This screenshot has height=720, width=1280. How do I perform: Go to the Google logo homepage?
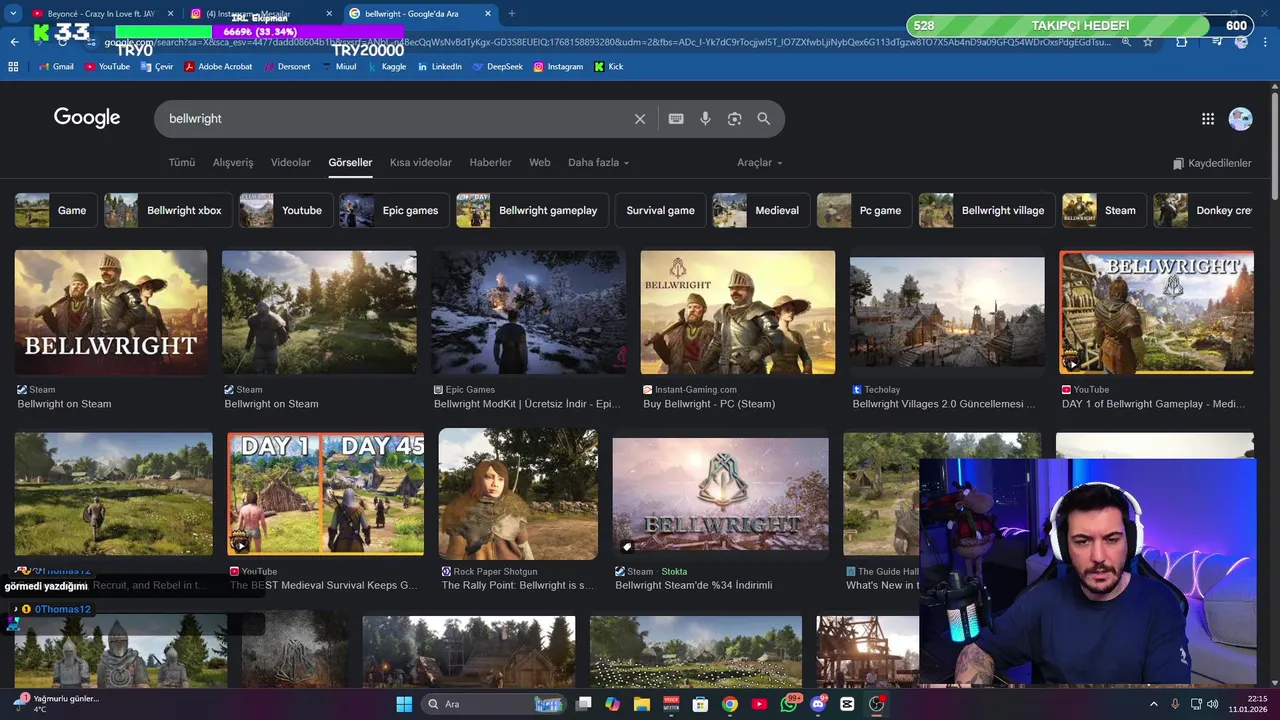87,118
